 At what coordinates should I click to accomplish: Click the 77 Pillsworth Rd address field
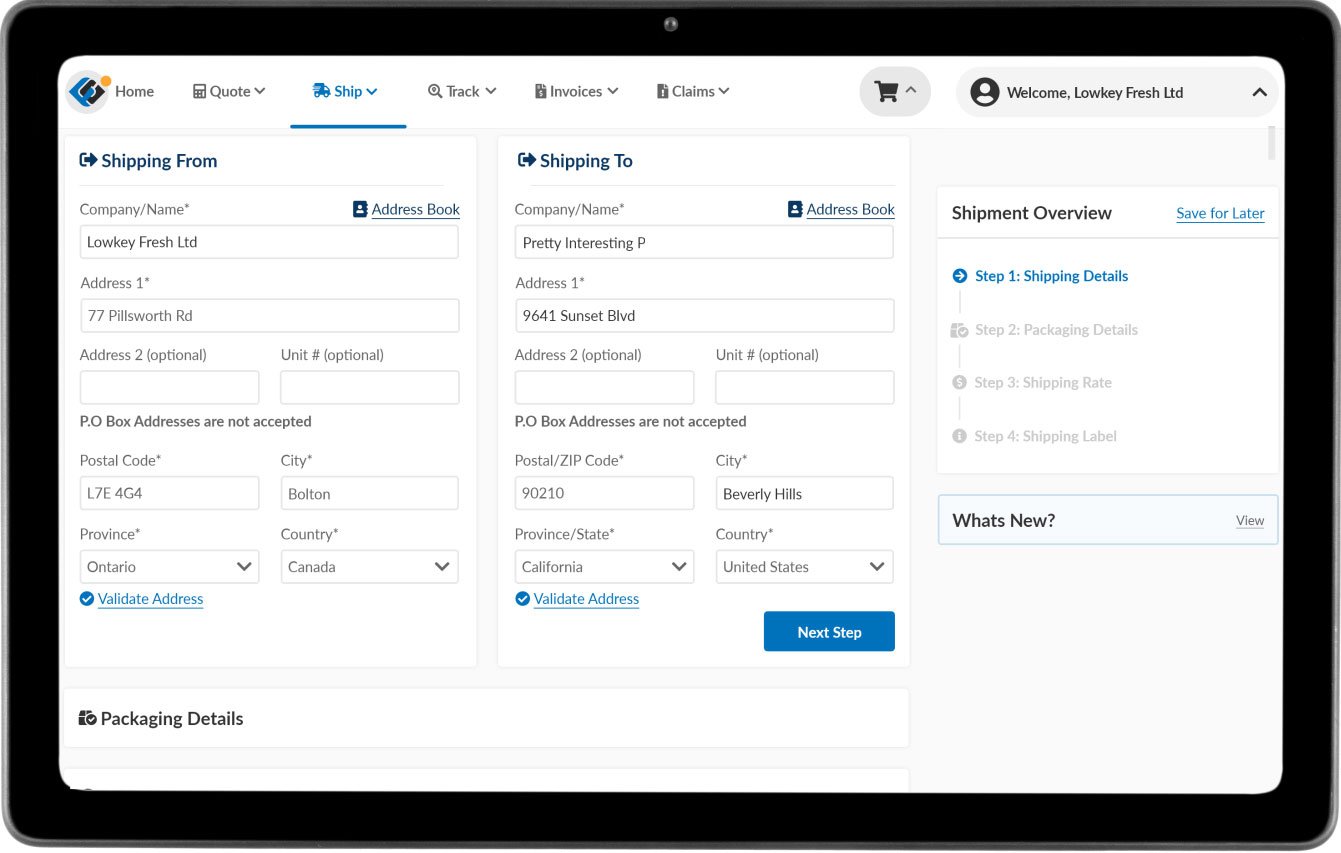[x=269, y=315]
